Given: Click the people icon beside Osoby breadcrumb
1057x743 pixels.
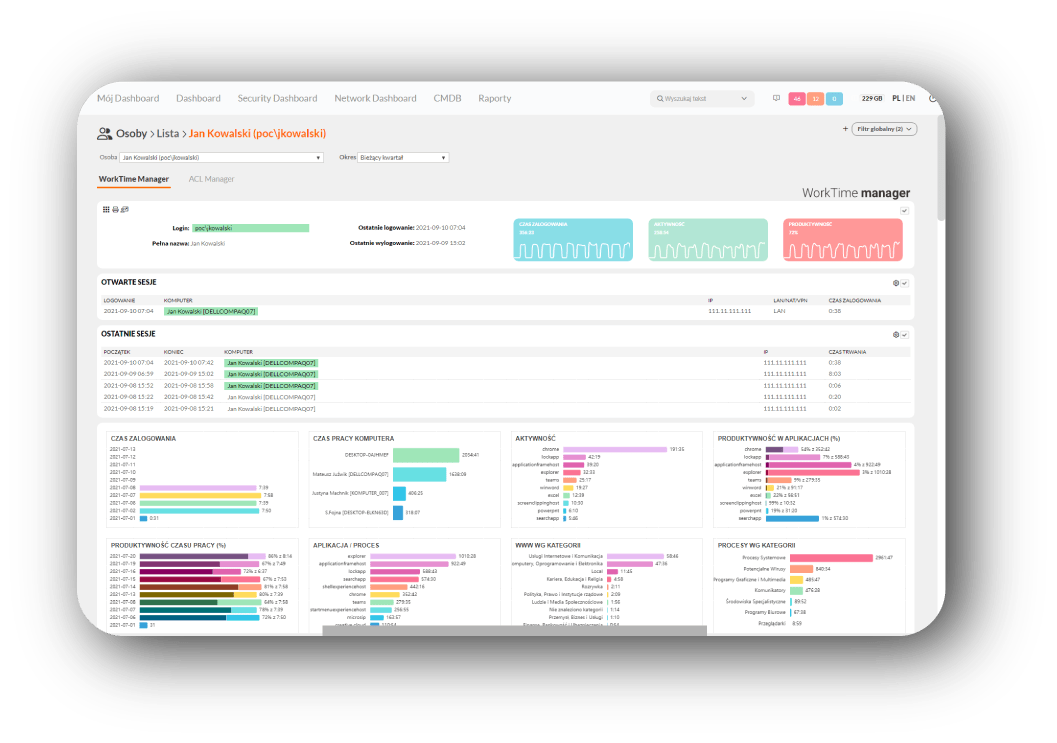Looking at the screenshot, I should [x=104, y=133].
